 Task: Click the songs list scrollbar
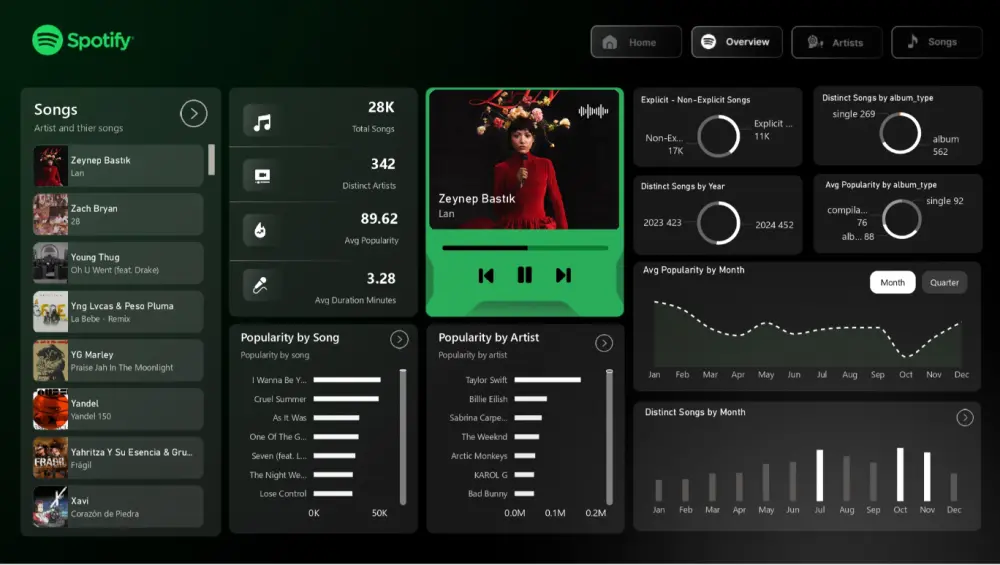[x=211, y=159]
